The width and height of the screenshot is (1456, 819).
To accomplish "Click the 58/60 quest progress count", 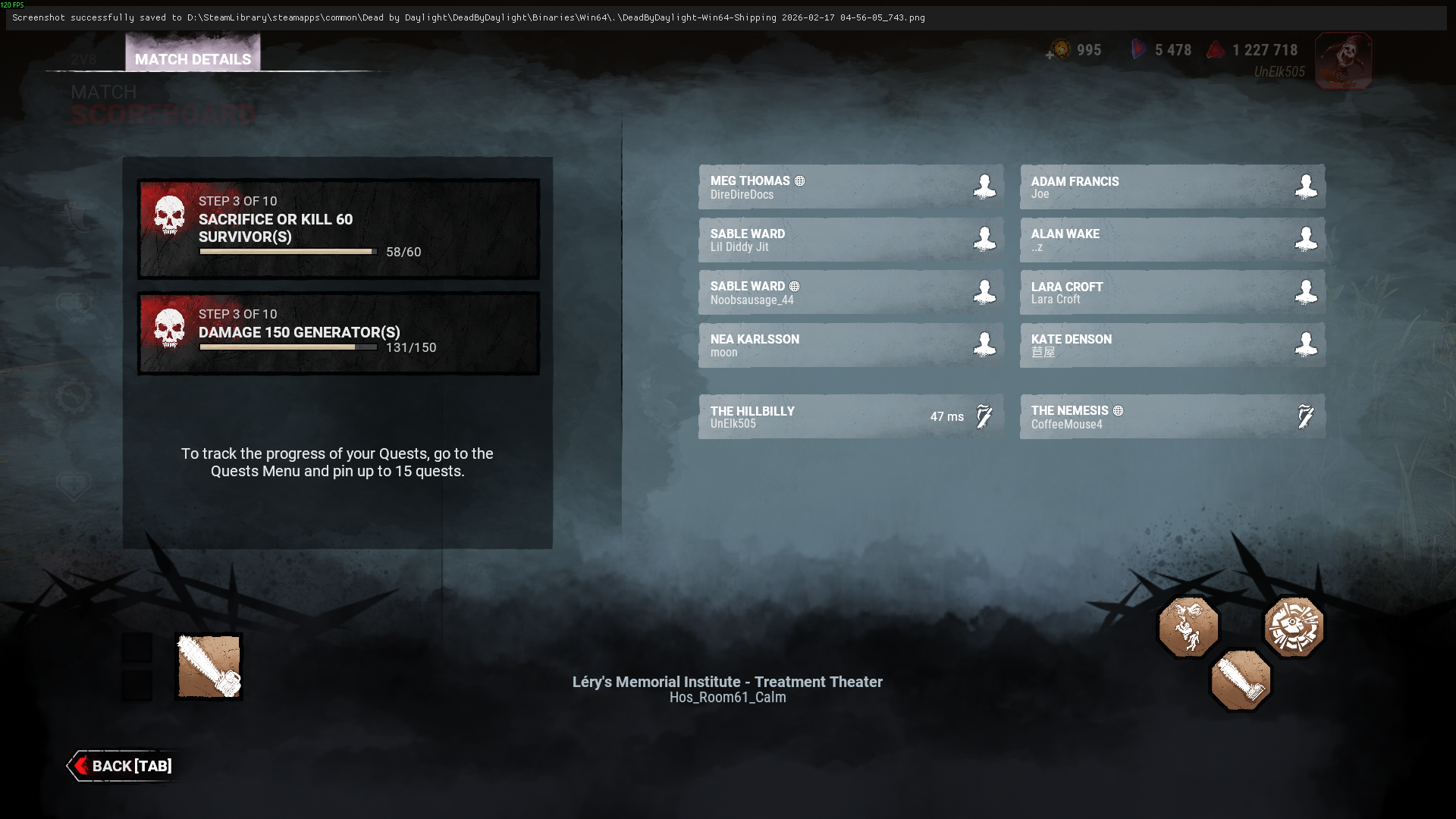I will click(x=403, y=252).
